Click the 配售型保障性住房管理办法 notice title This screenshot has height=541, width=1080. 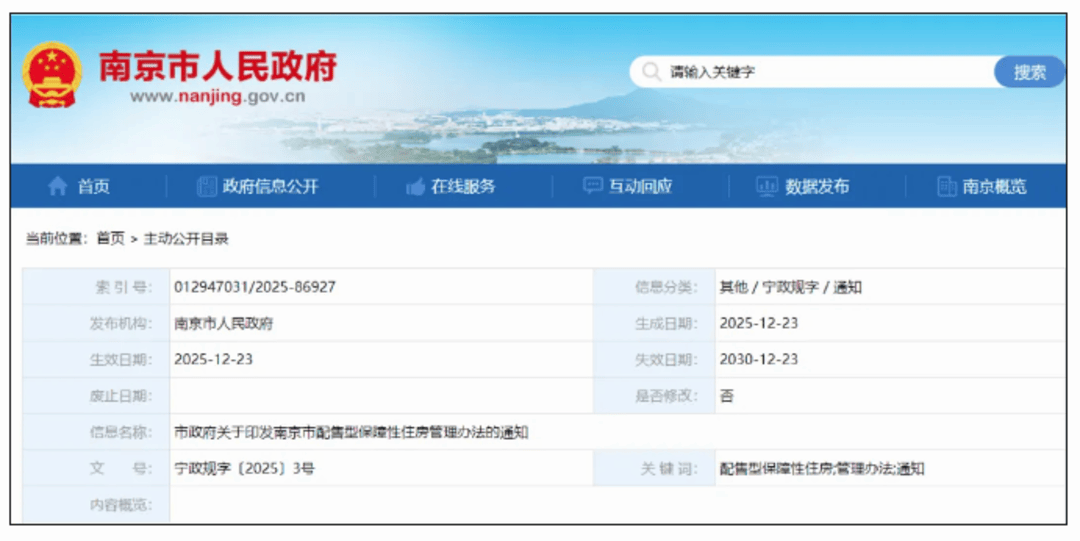[350, 432]
